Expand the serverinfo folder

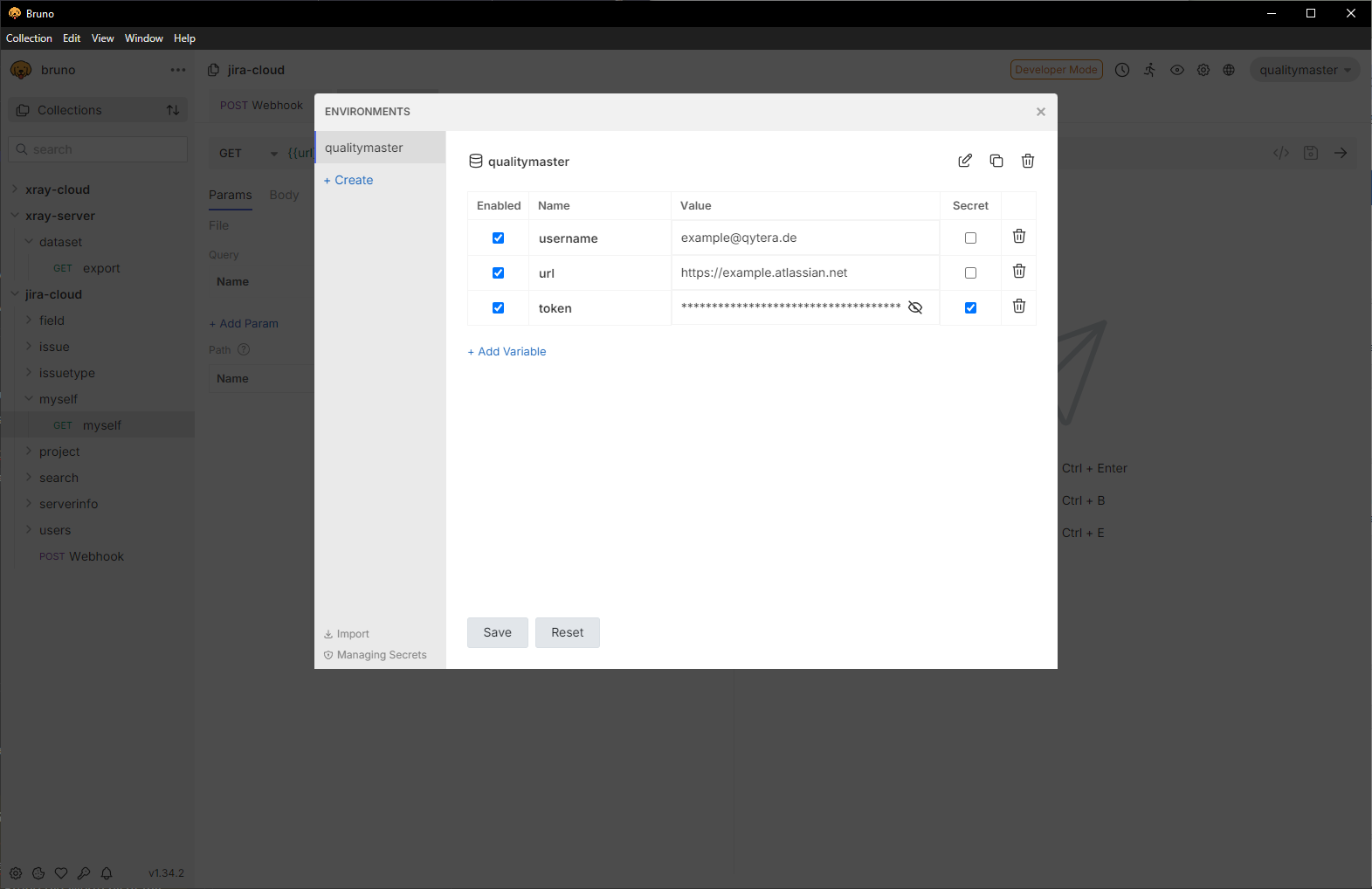tap(68, 504)
